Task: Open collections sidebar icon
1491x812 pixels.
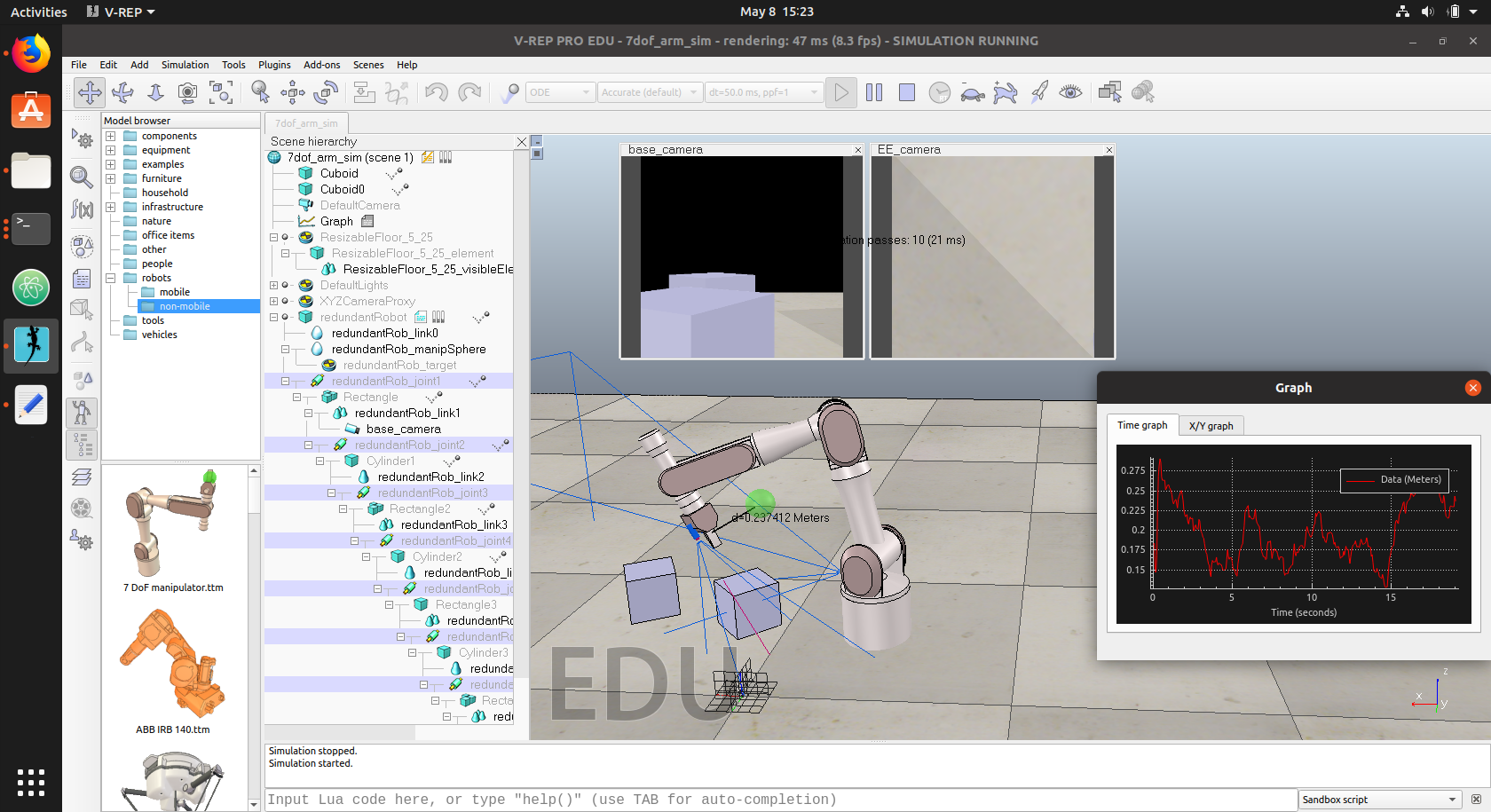Action: tap(82, 246)
